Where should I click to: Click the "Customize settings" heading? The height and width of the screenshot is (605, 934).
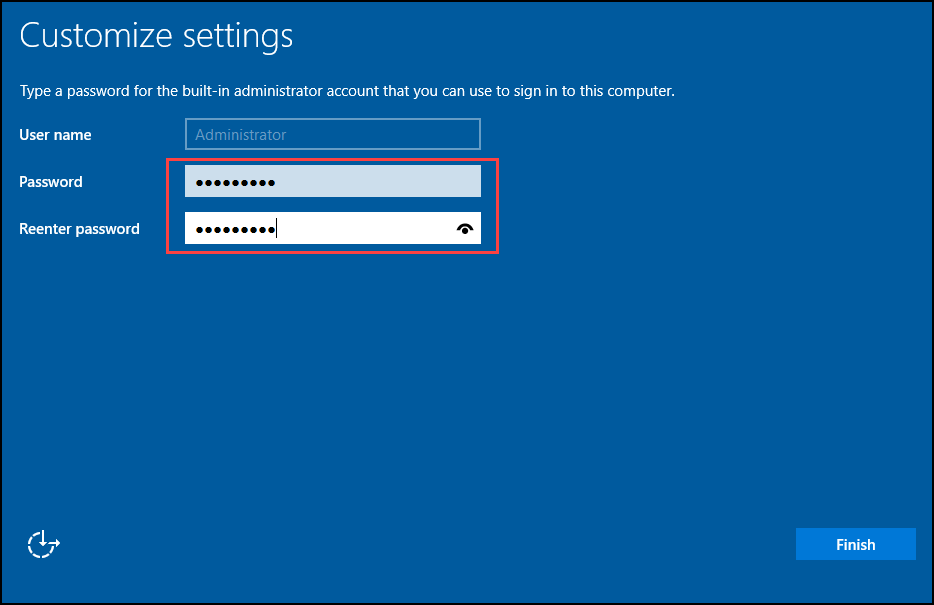[156, 36]
